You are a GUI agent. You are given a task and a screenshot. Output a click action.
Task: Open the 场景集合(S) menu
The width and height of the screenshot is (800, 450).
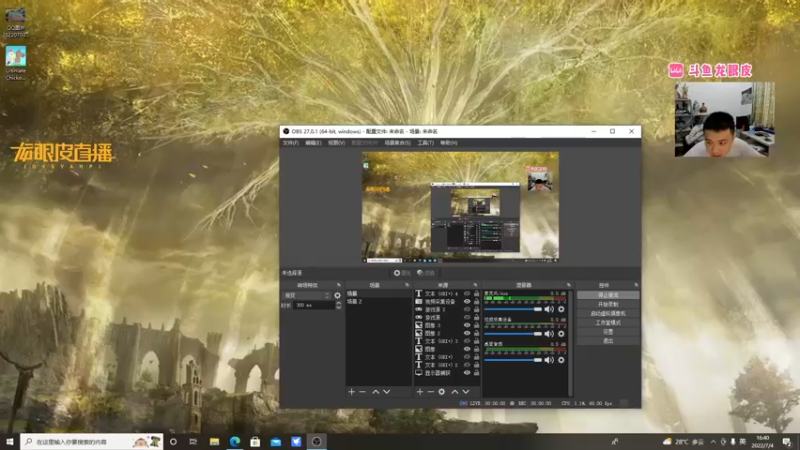(x=397, y=143)
